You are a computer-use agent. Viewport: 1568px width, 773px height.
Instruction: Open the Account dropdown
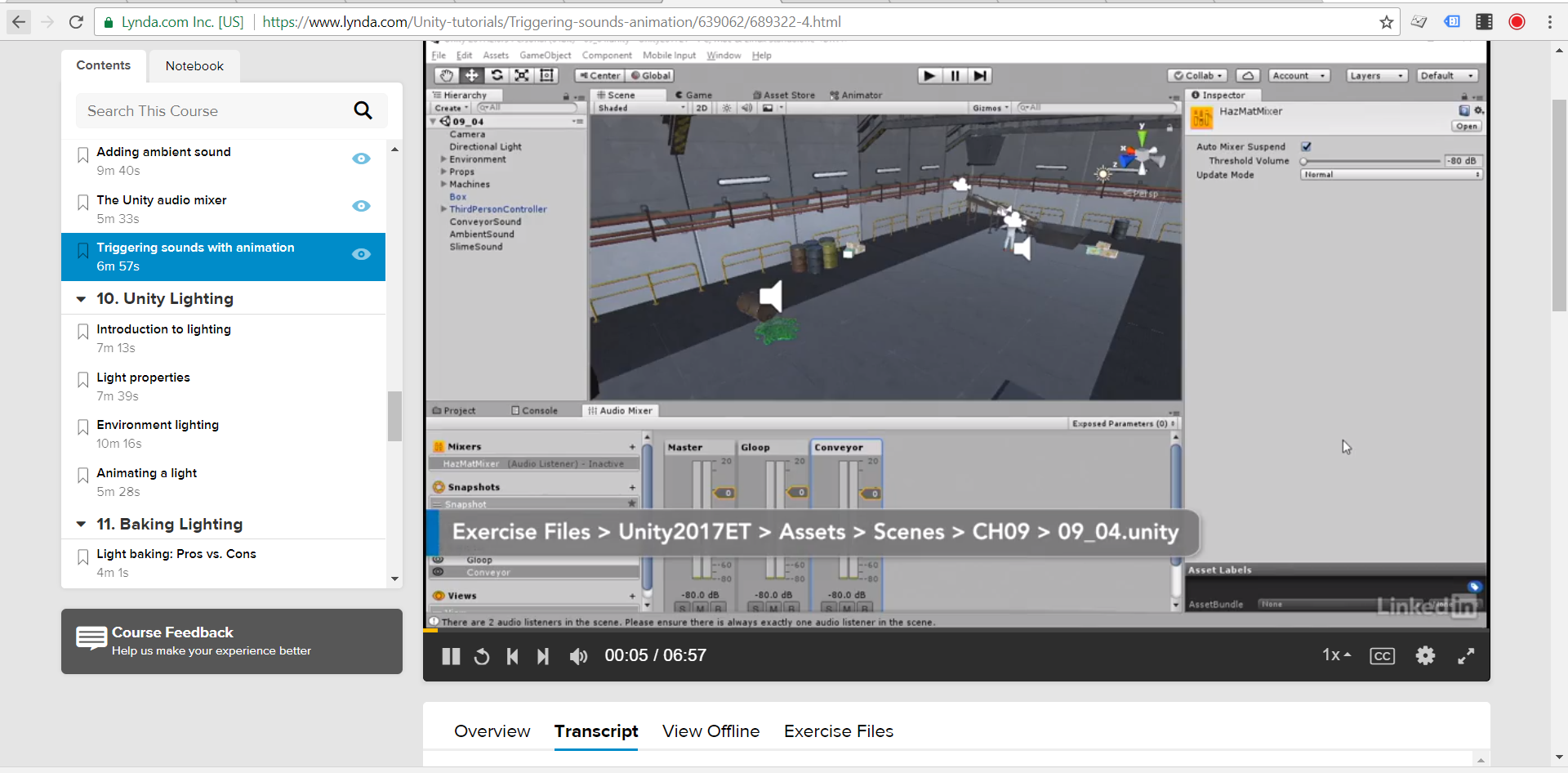[x=1298, y=75]
